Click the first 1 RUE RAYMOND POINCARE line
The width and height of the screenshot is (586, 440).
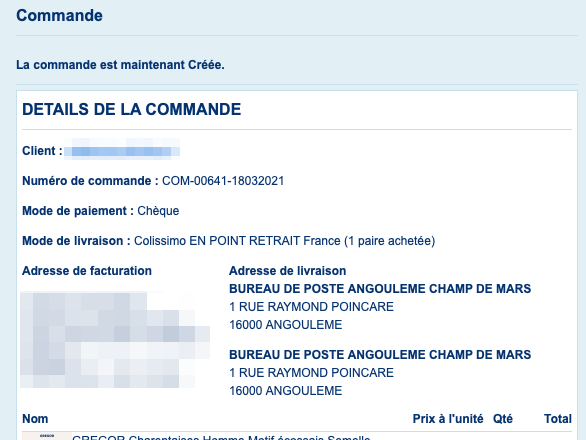click(x=311, y=307)
